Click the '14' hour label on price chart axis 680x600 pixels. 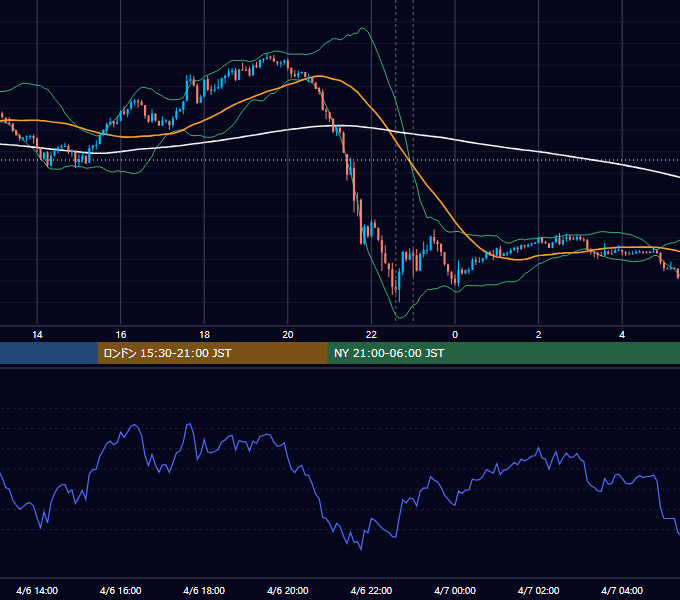(x=37, y=335)
